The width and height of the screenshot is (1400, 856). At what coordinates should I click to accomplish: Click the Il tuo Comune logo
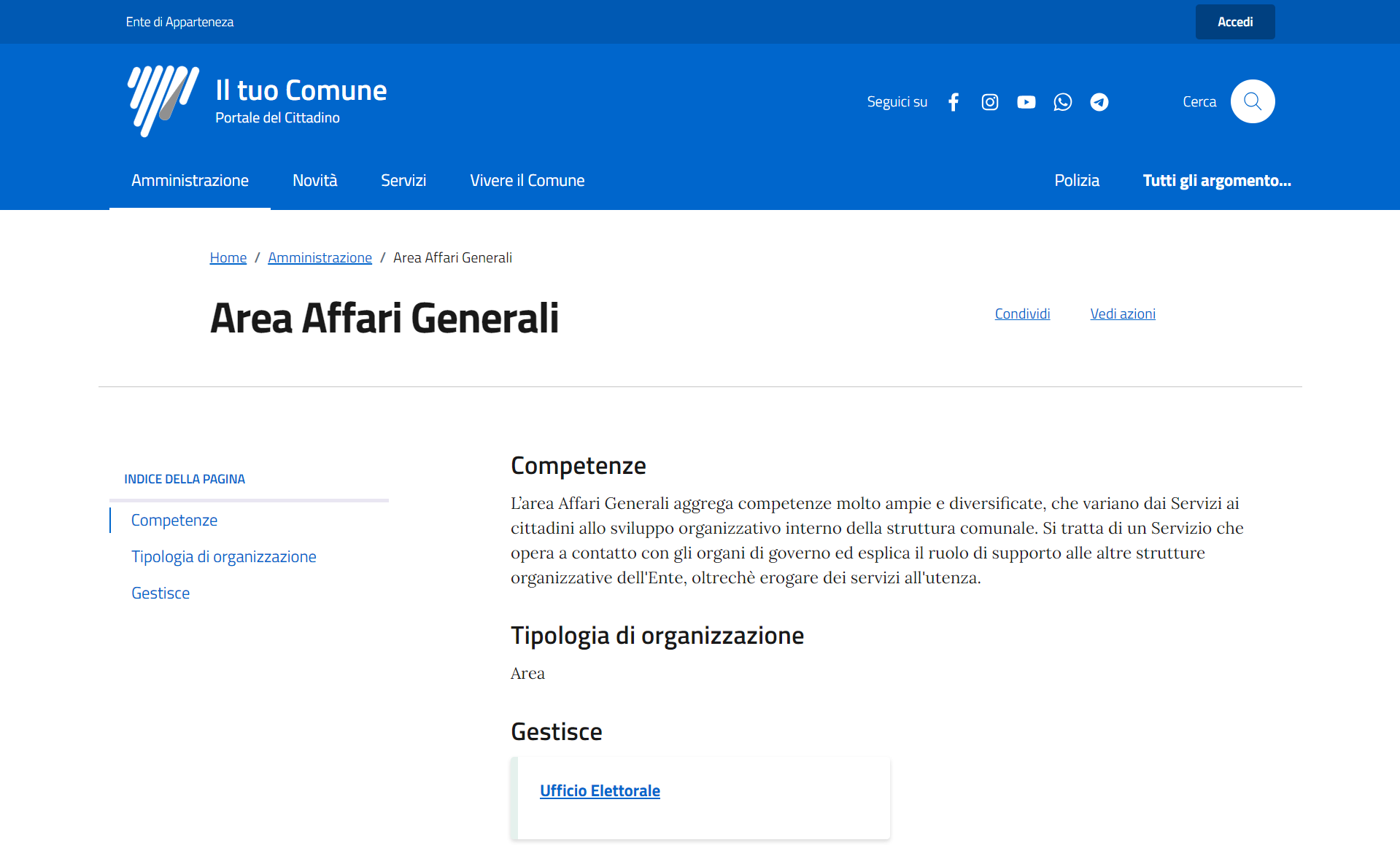(x=163, y=101)
